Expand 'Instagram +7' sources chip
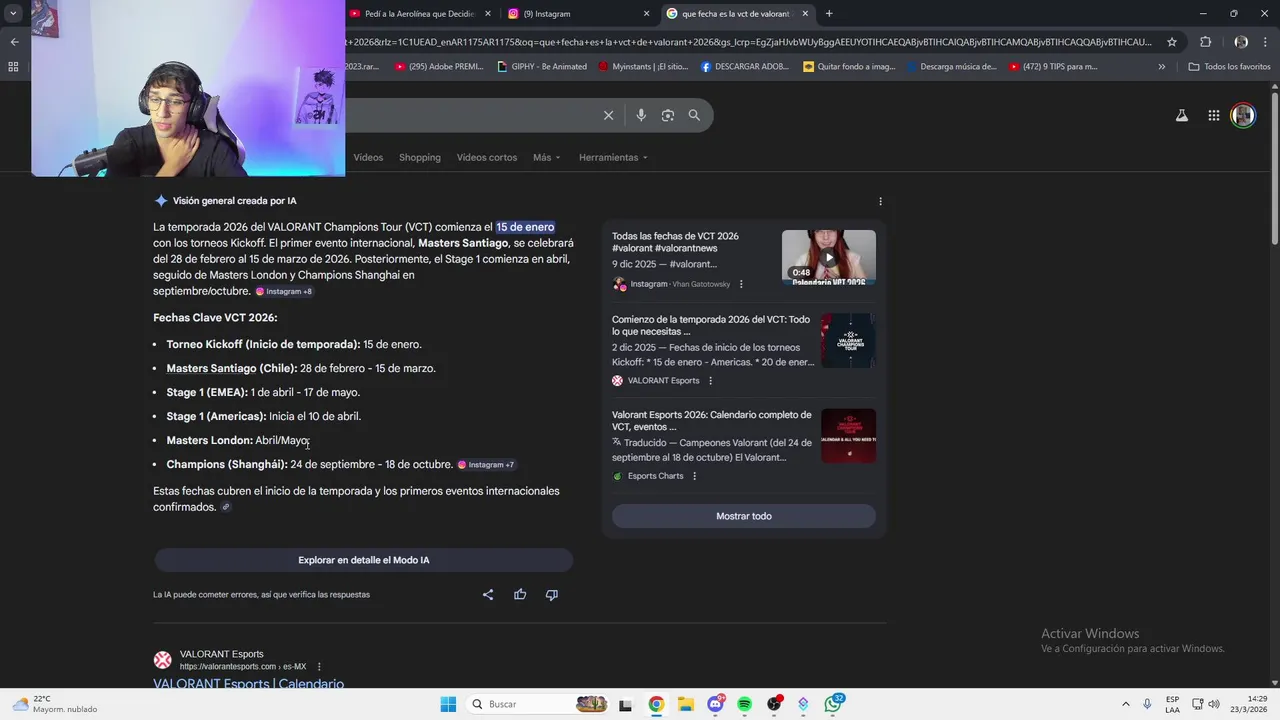This screenshot has height=720, width=1280. click(x=486, y=465)
